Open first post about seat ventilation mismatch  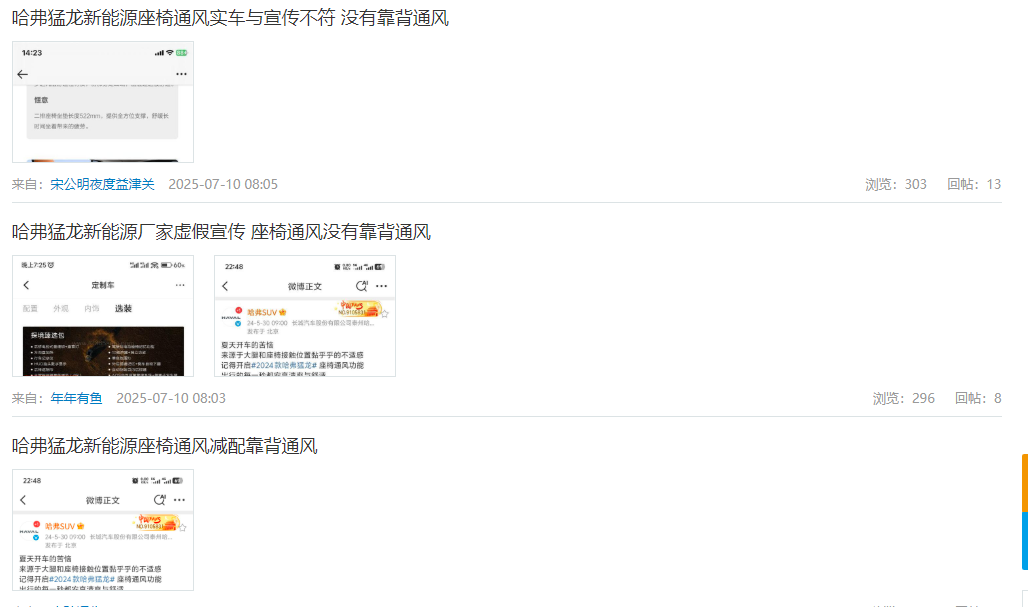pos(230,18)
